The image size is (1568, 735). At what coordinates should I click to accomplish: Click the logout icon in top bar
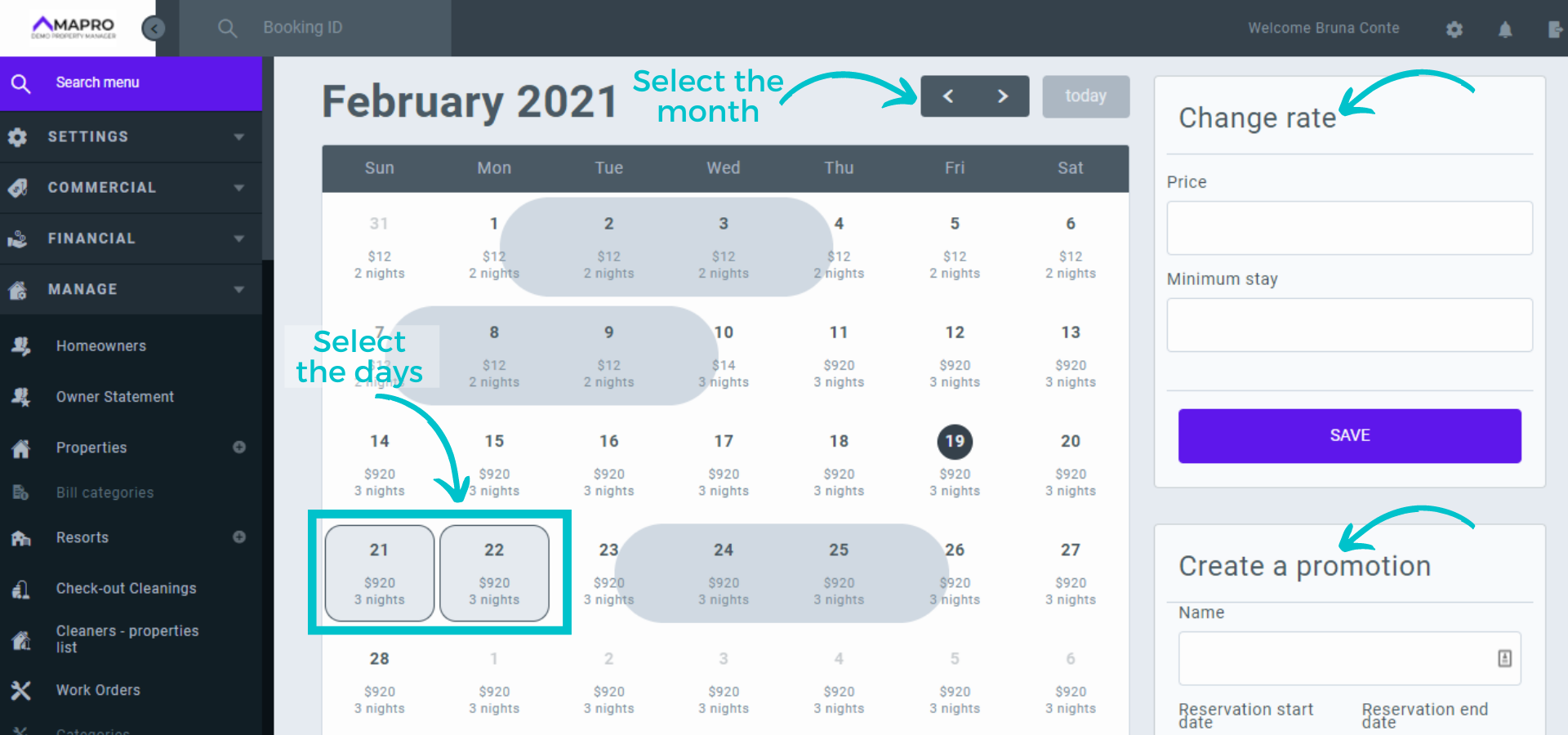point(1555,29)
